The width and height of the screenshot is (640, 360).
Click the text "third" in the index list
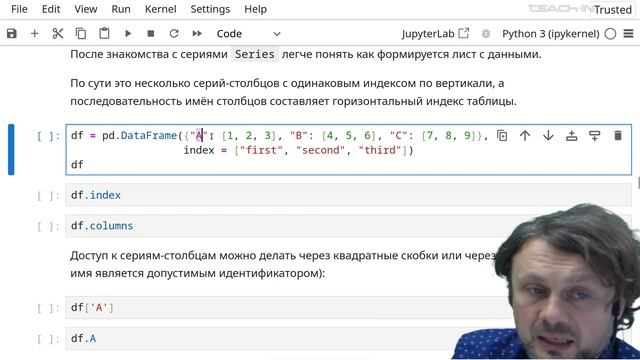[380, 150]
